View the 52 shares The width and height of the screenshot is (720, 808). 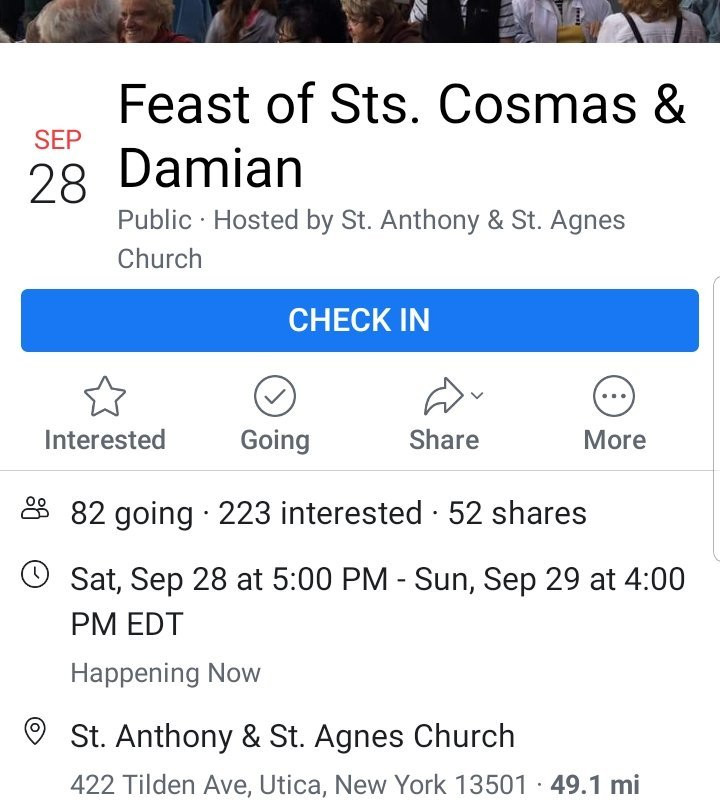[517, 513]
